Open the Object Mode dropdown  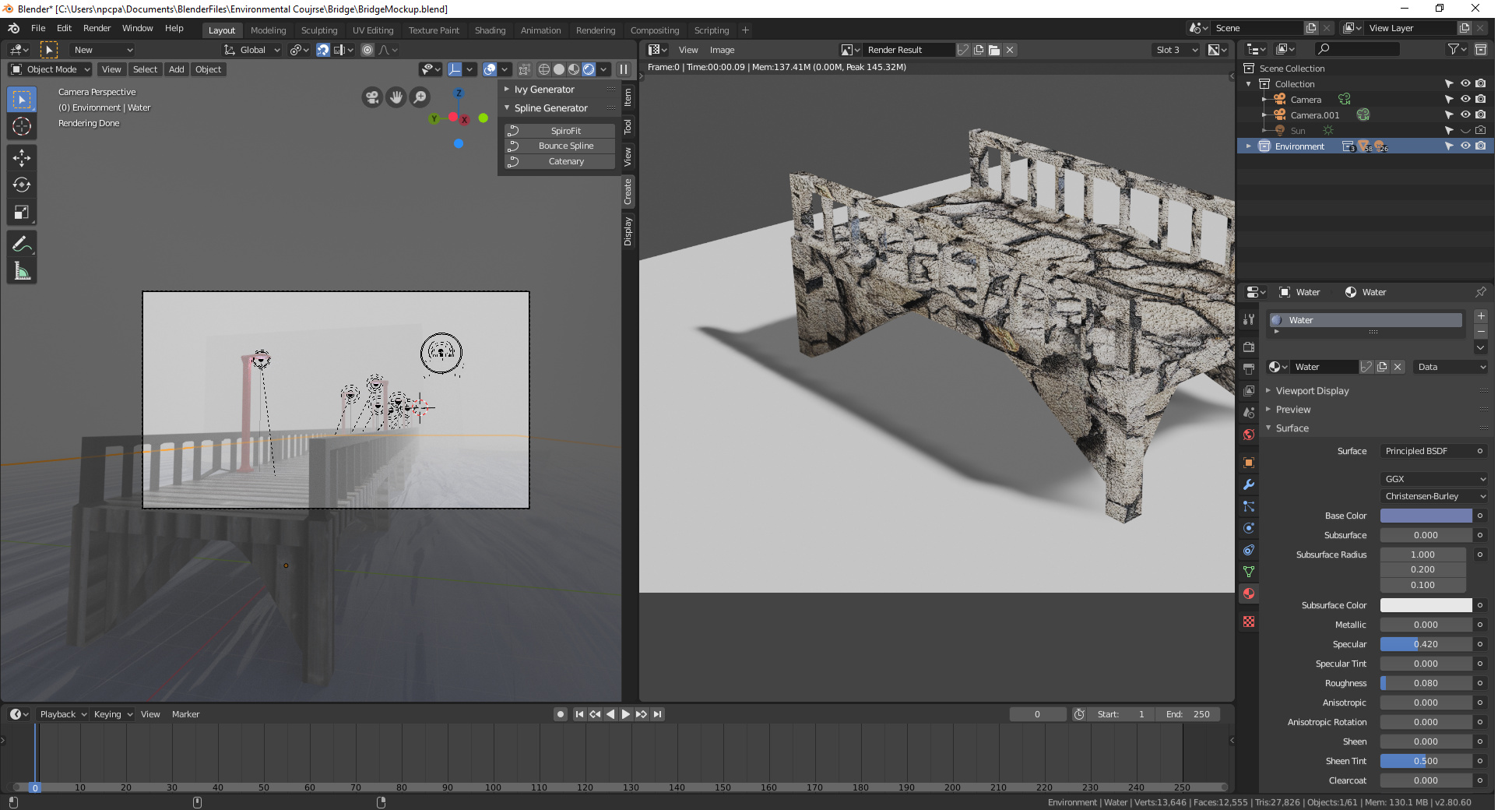tap(51, 69)
